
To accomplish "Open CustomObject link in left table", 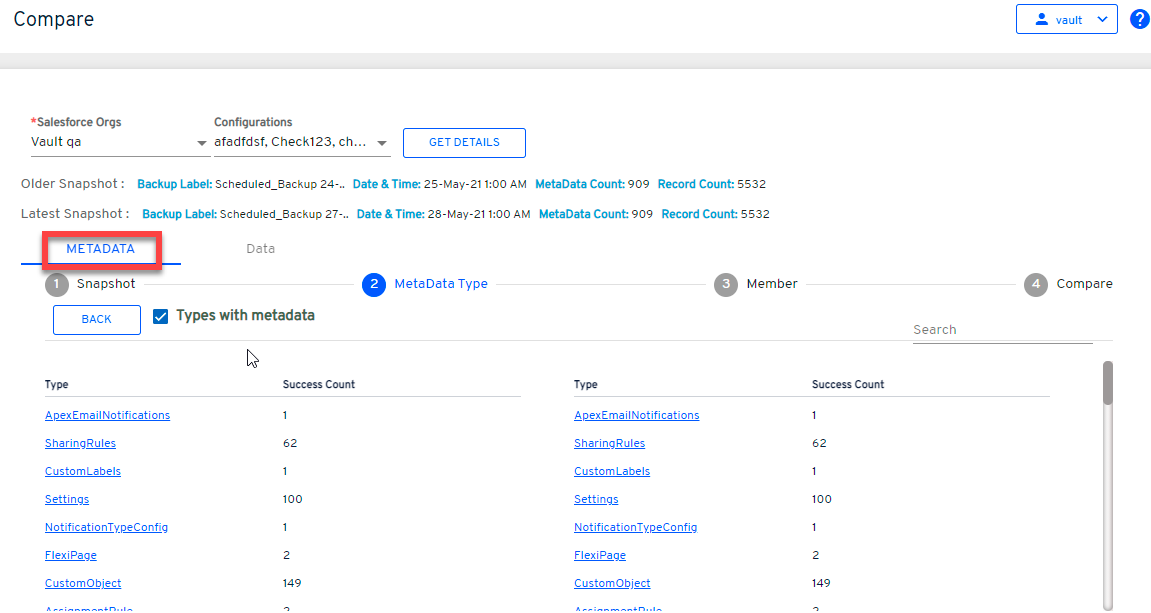I will pos(83,583).
